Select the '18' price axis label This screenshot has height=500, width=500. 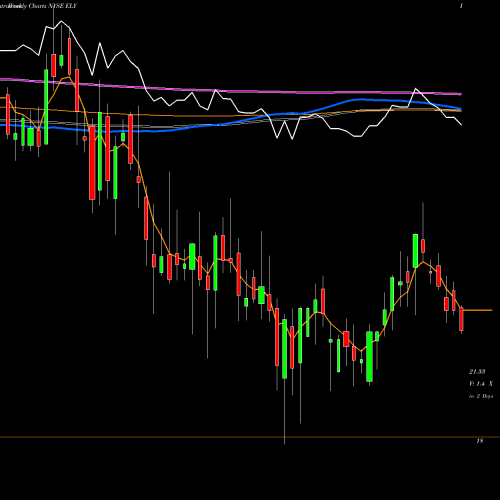(x=480, y=441)
